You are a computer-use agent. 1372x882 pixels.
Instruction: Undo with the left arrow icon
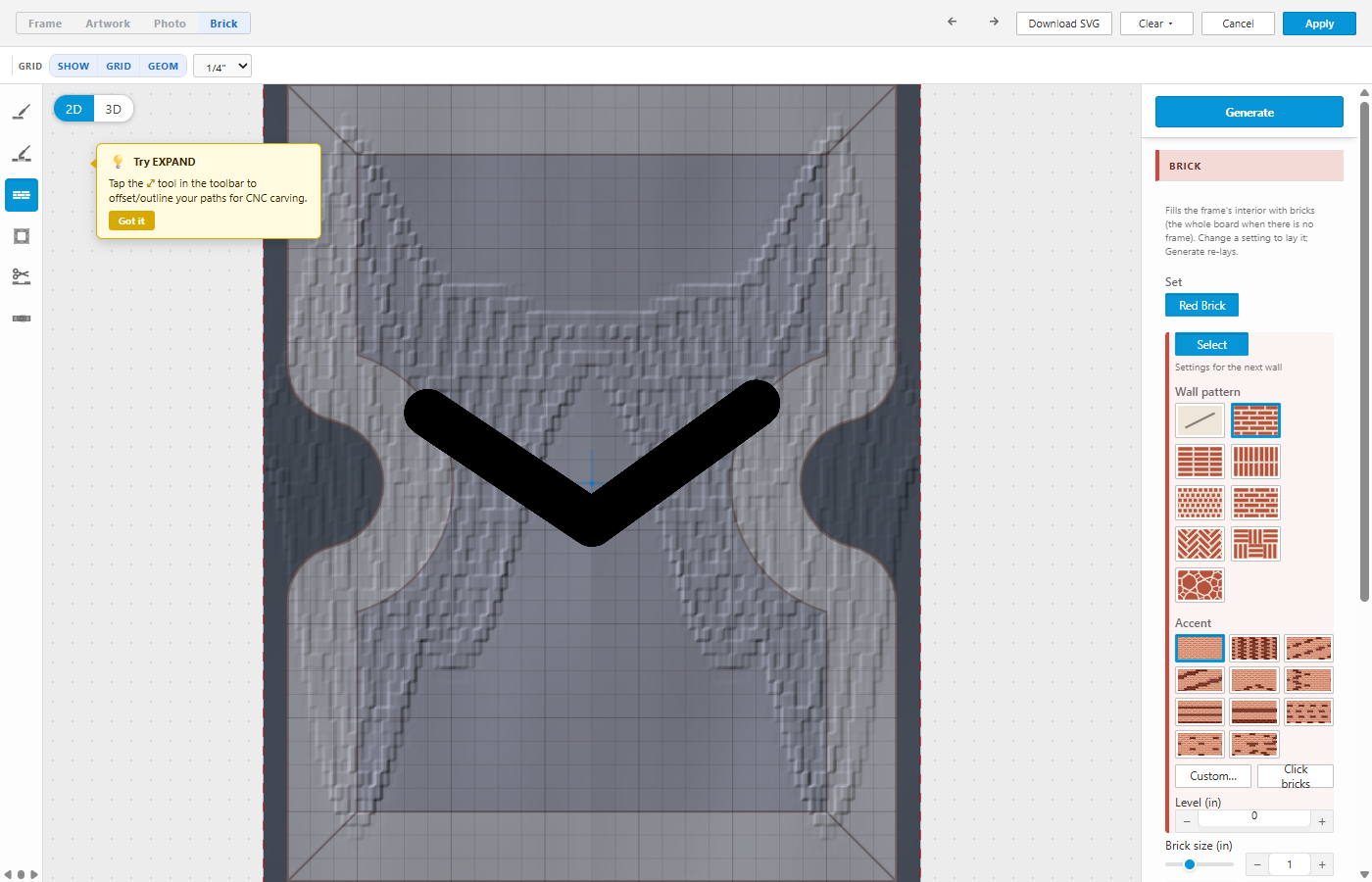click(953, 22)
